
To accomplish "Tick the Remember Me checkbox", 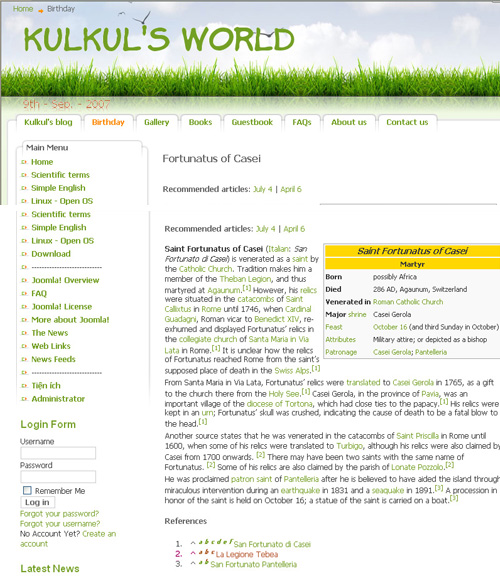I will [x=27, y=490].
